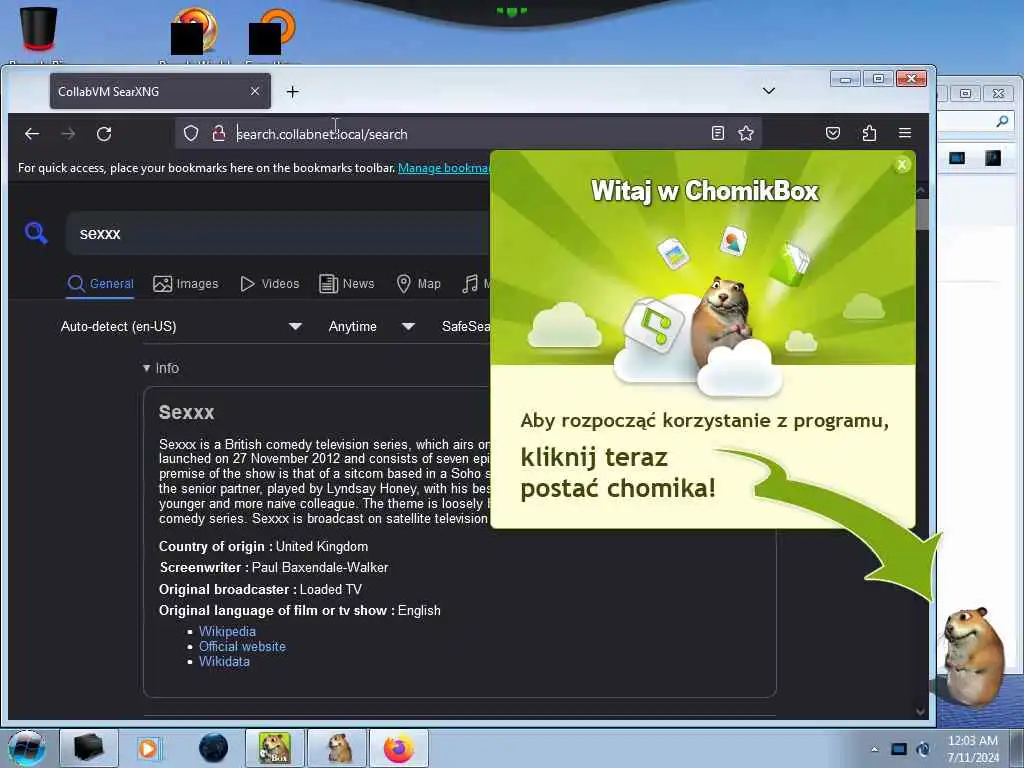Open the Anytime time range dropdown
1024x768 pixels.
[371, 327]
